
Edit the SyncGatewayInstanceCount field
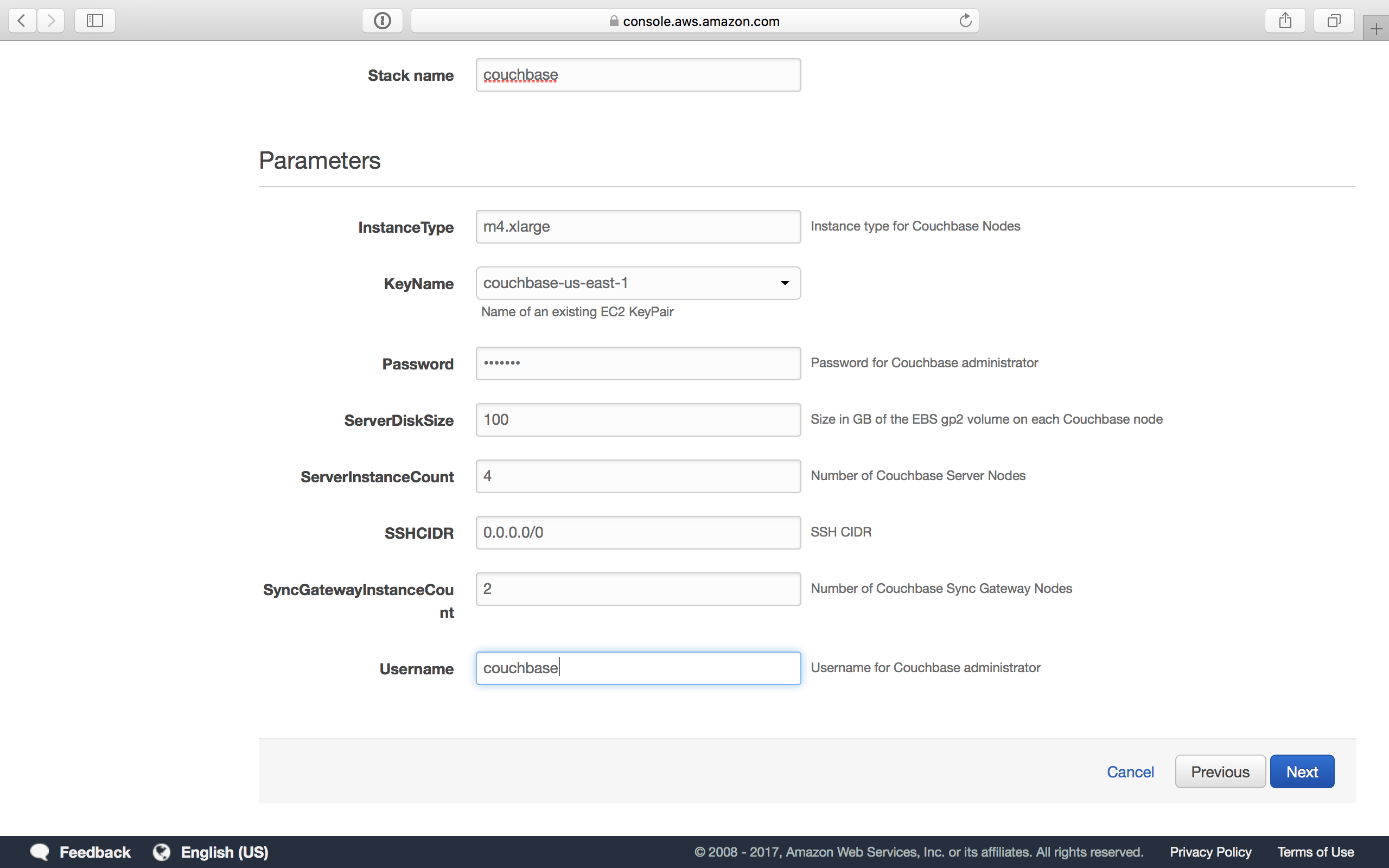[x=638, y=589]
